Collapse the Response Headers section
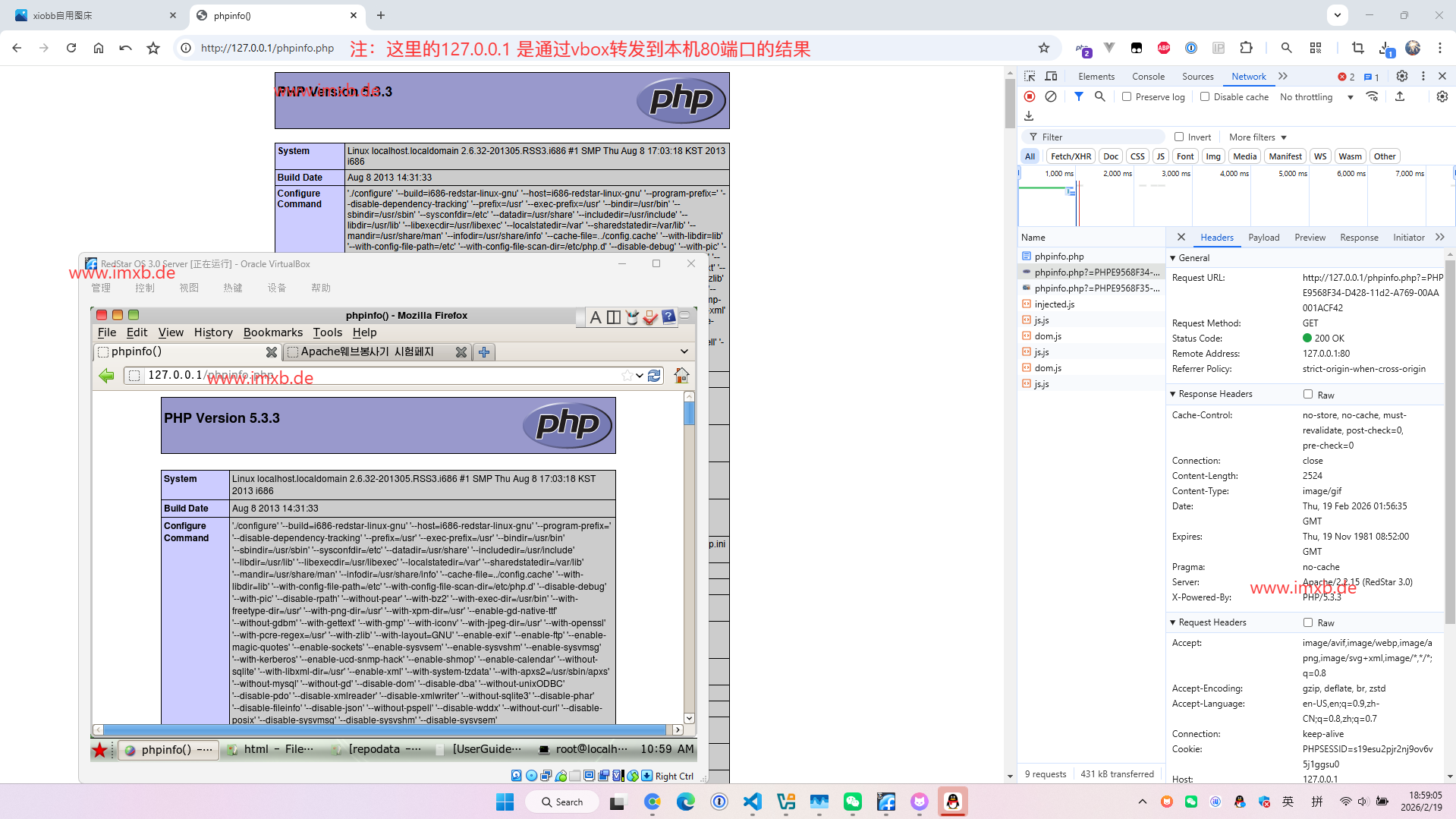This screenshot has height=819, width=1456. [1173, 394]
